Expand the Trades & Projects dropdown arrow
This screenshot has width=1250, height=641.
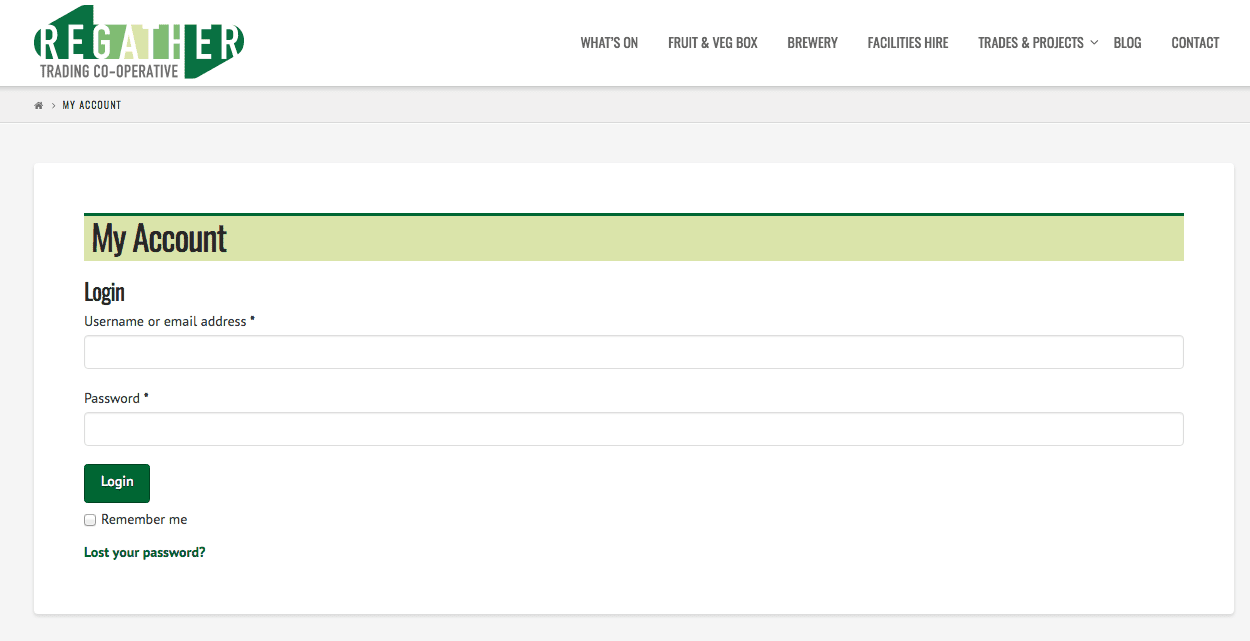pos(1094,43)
